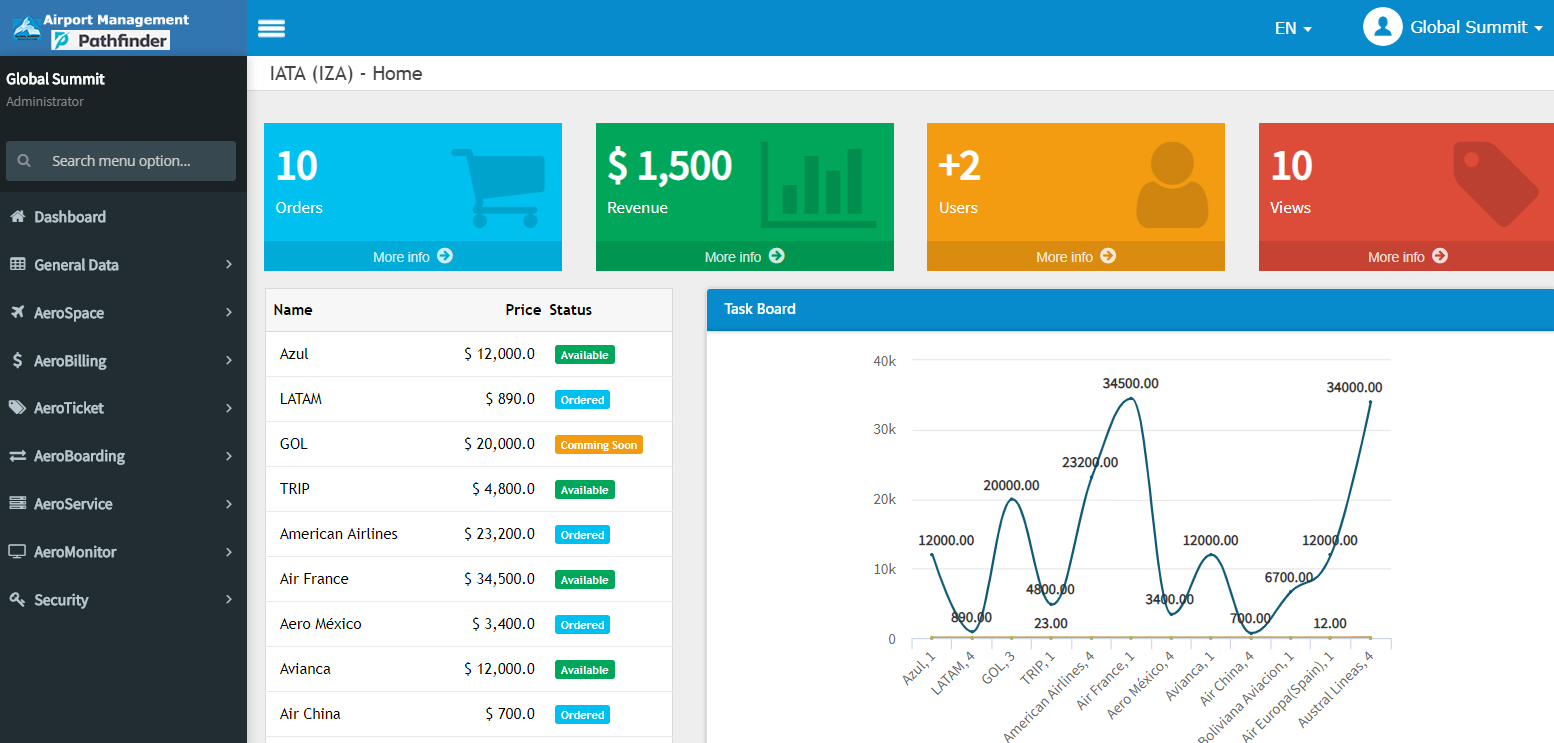Click the Comming Soon badge for GOL

598,445
